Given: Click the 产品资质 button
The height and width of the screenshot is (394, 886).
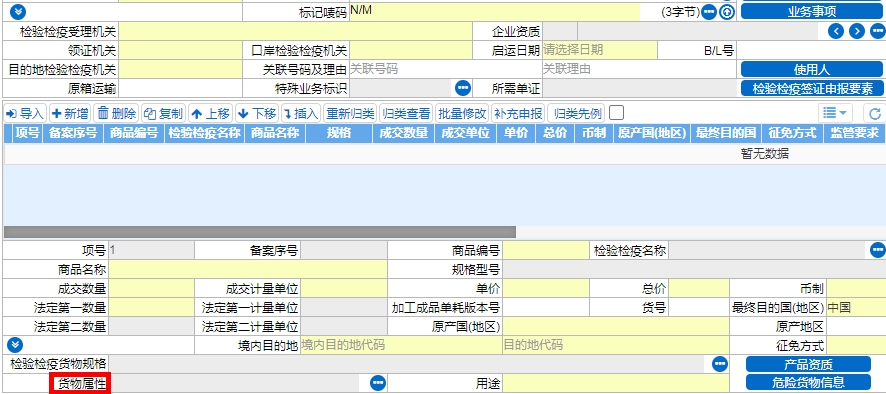Looking at the screenshot, I should click(x=808, y=364).
